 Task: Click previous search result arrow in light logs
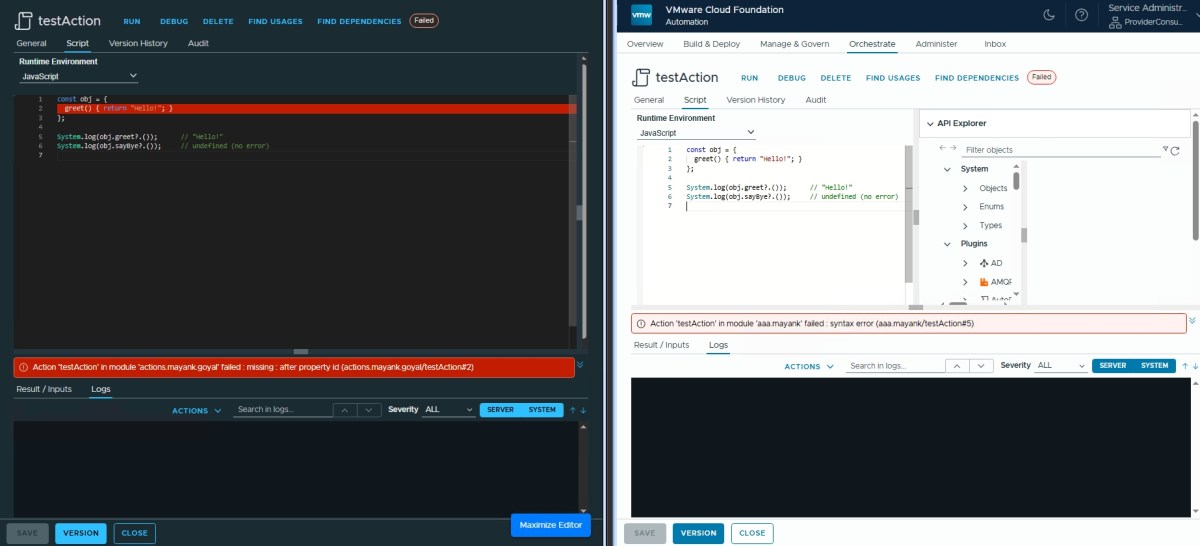(x=957, y=366)
